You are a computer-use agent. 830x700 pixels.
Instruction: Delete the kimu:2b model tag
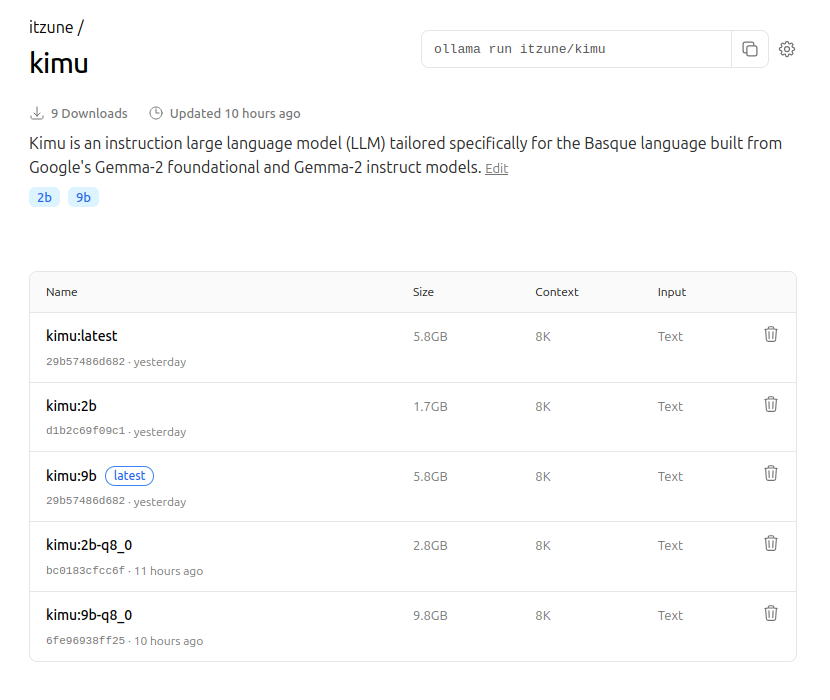coord(771,404)
